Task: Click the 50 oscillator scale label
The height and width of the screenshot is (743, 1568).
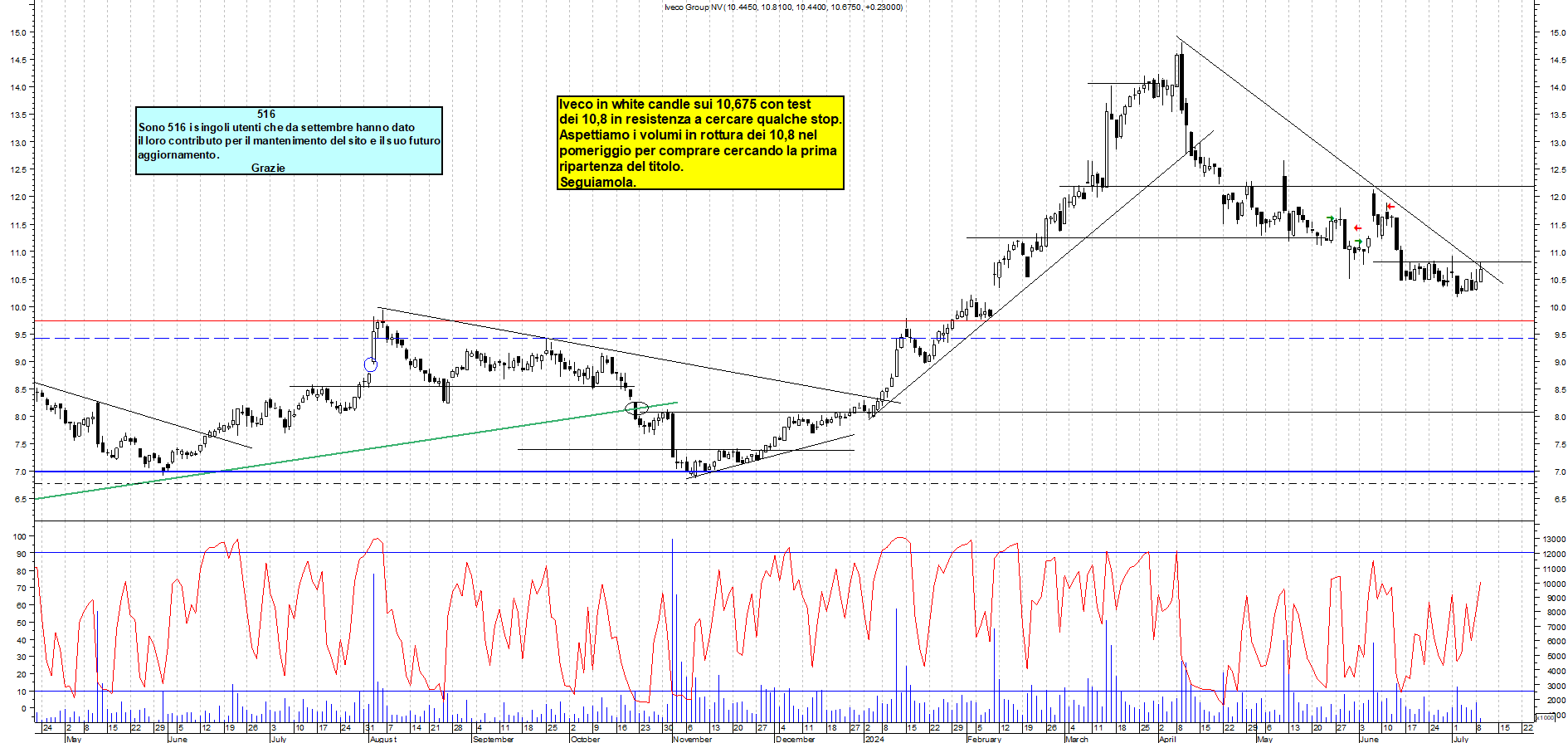Action: point(20,623)
